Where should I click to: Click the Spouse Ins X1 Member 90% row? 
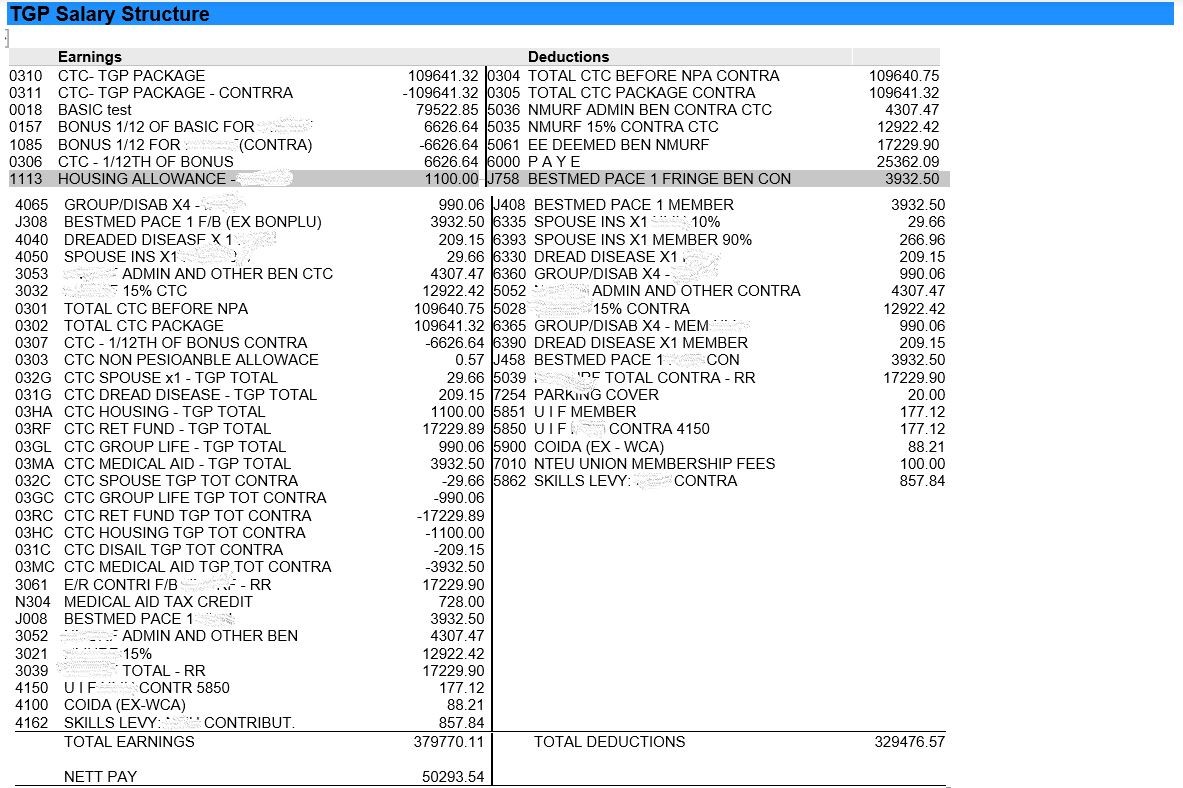click(642, 240)
